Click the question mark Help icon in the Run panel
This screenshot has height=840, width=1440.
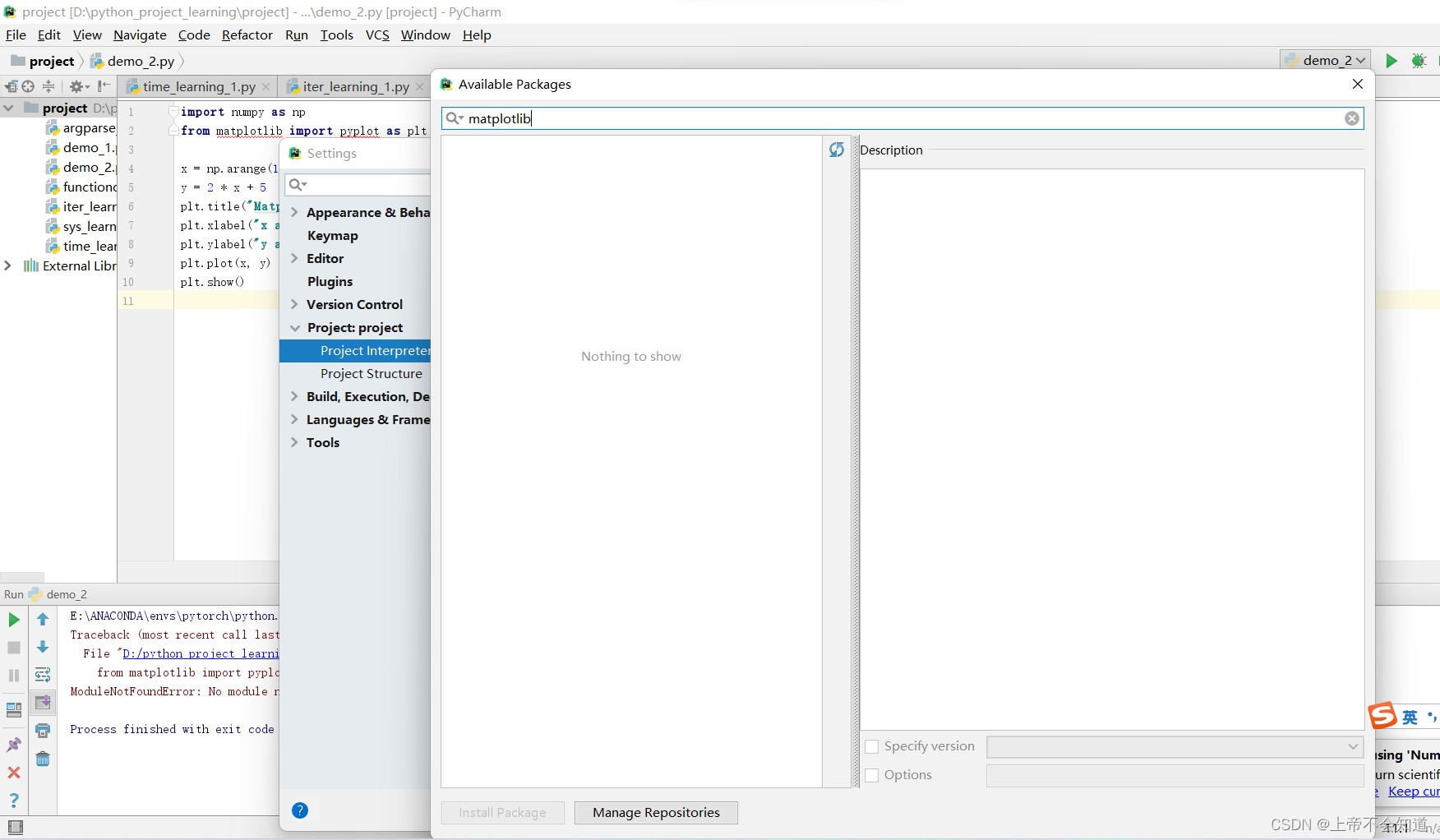click(x=14, y=801)
